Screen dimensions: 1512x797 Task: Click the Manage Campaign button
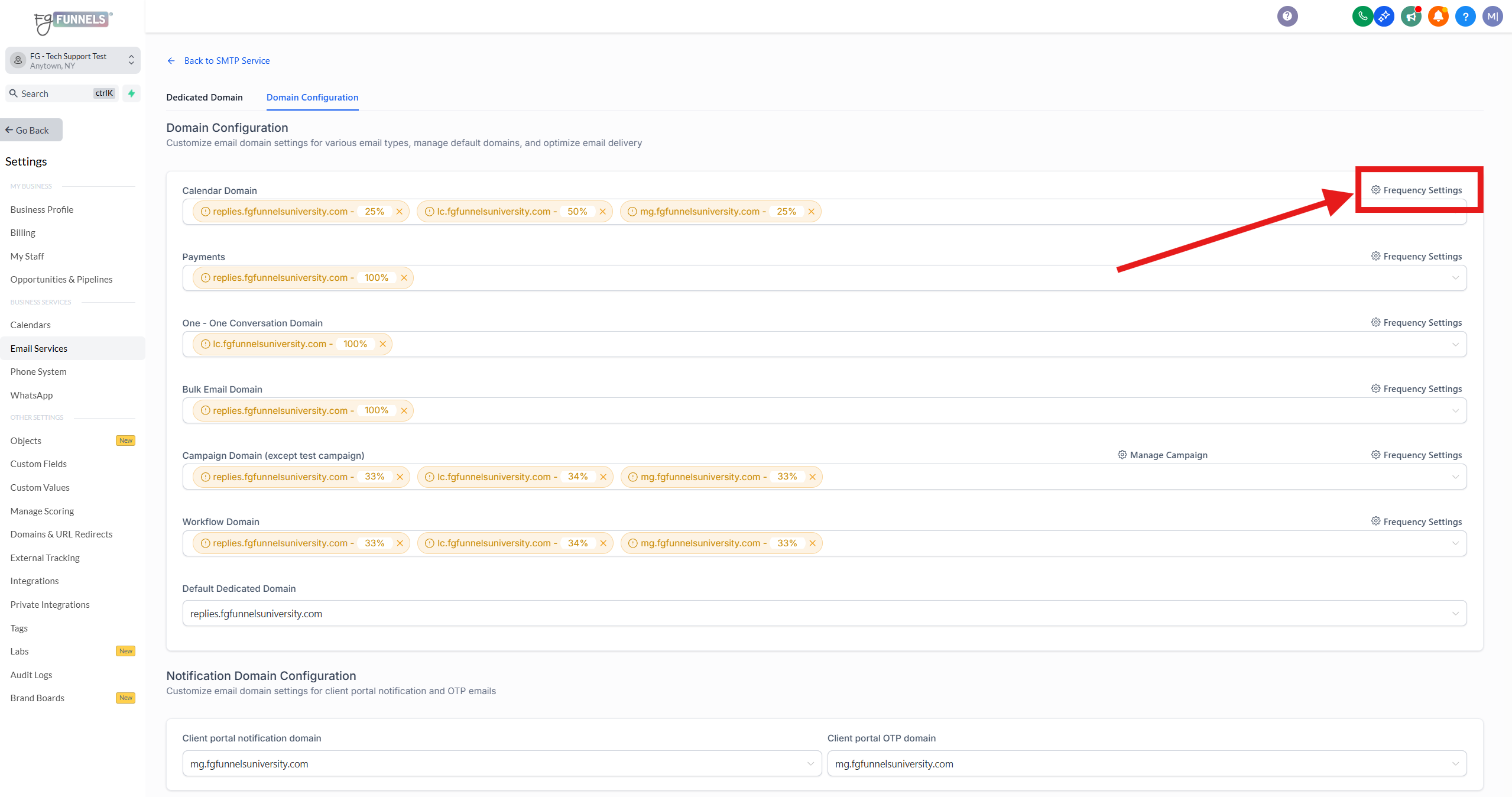pos(1162,455)
